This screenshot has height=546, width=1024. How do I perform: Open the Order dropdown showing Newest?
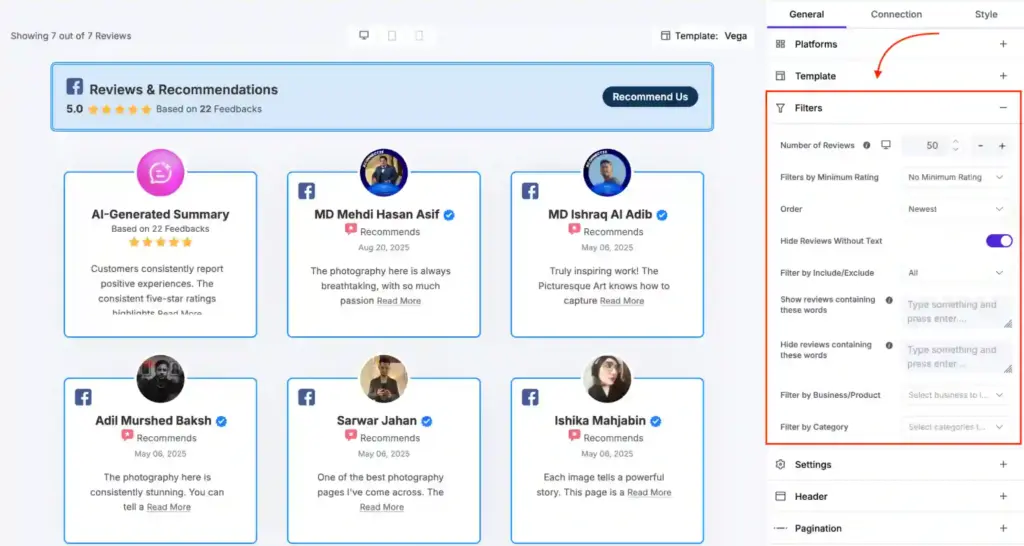coord(955,209)
